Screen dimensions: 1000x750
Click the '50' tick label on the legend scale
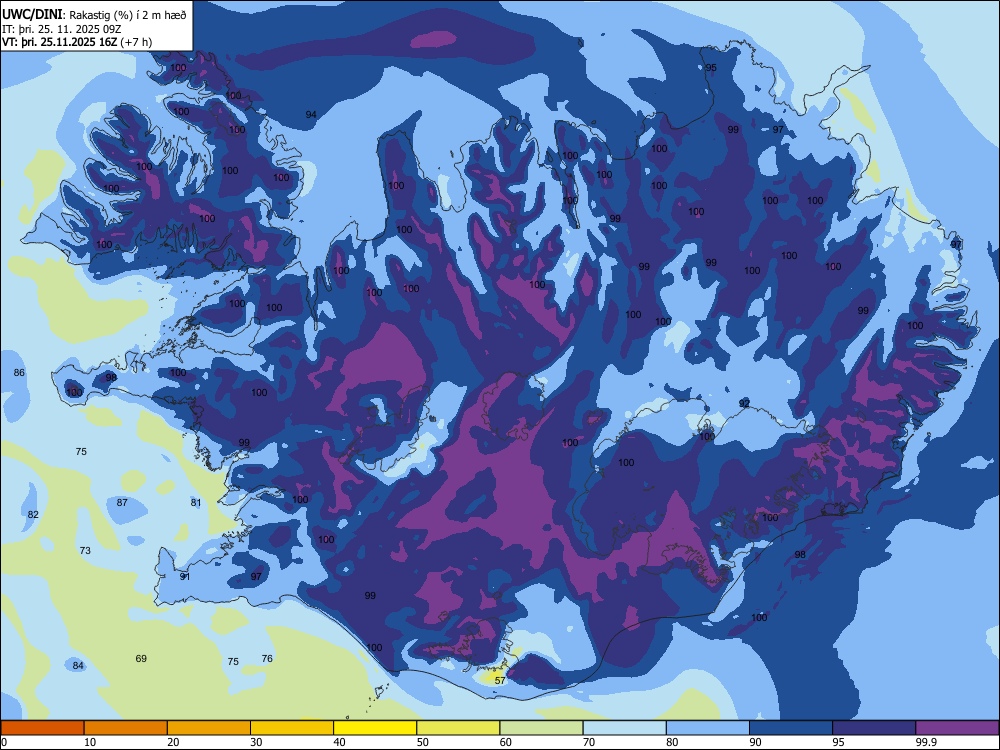tap(422, 742)
